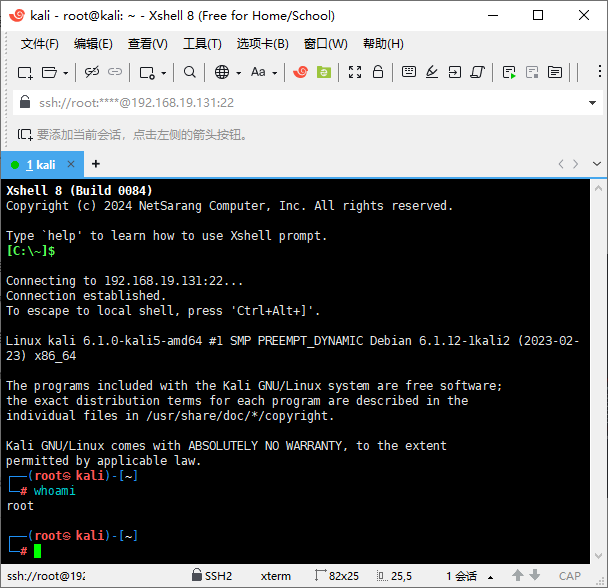608x588 pixels.
Task: Click the address bar padlock icon
Action: click(25, 102)
